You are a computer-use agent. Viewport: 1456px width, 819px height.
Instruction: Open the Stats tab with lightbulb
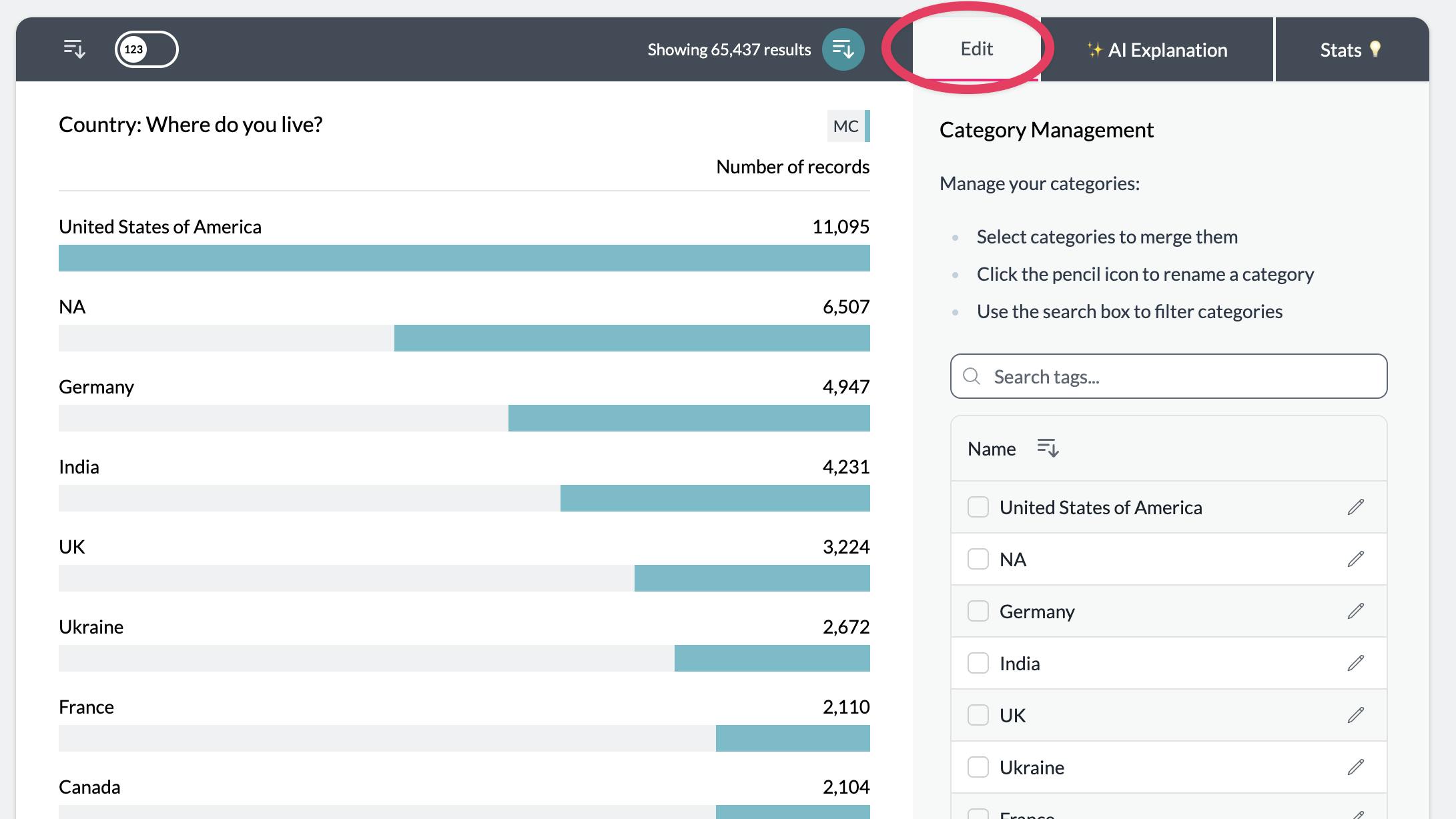[x=1351, y=50]
